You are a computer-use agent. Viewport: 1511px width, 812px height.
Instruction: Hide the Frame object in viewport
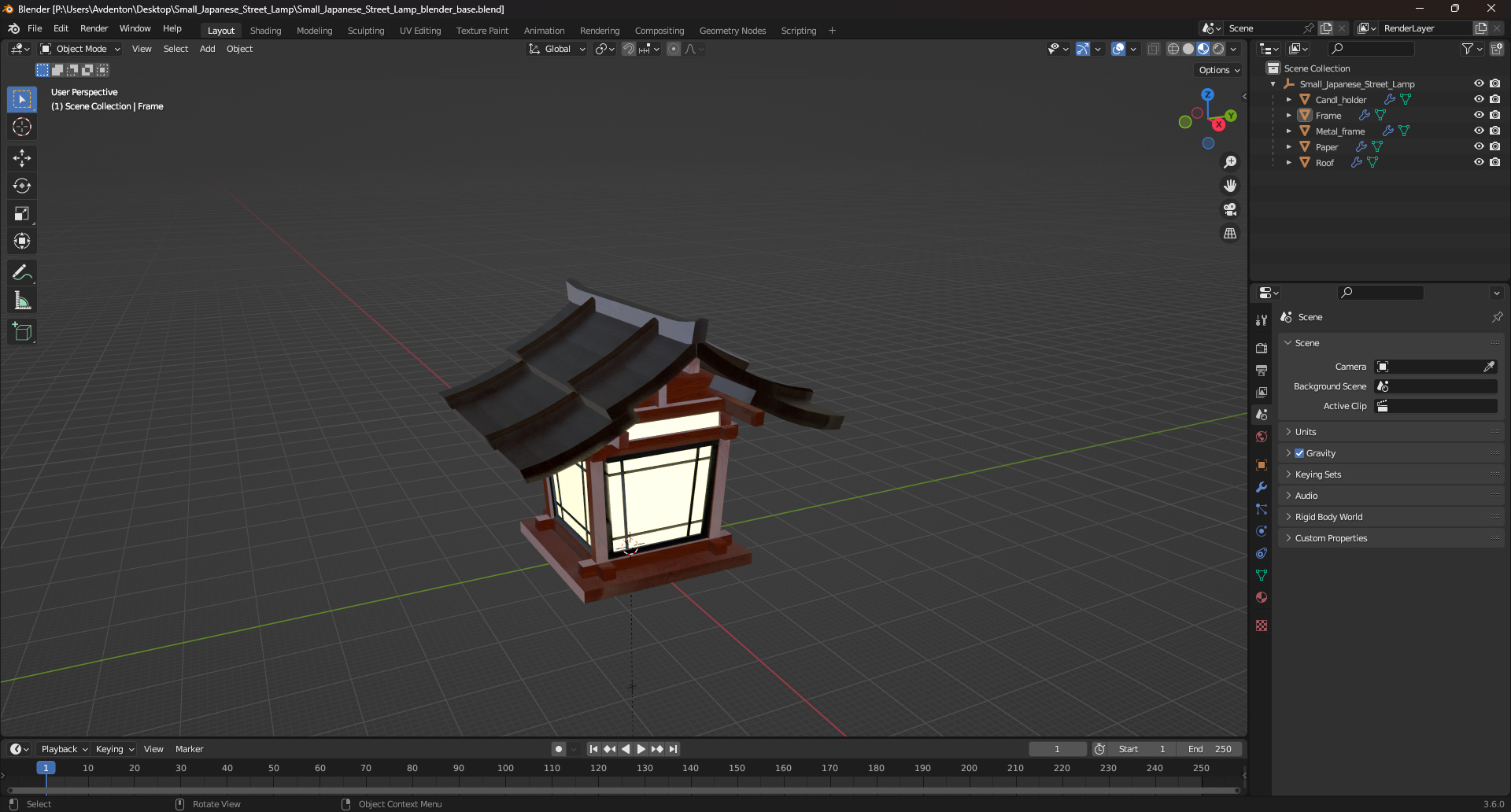1479,115
